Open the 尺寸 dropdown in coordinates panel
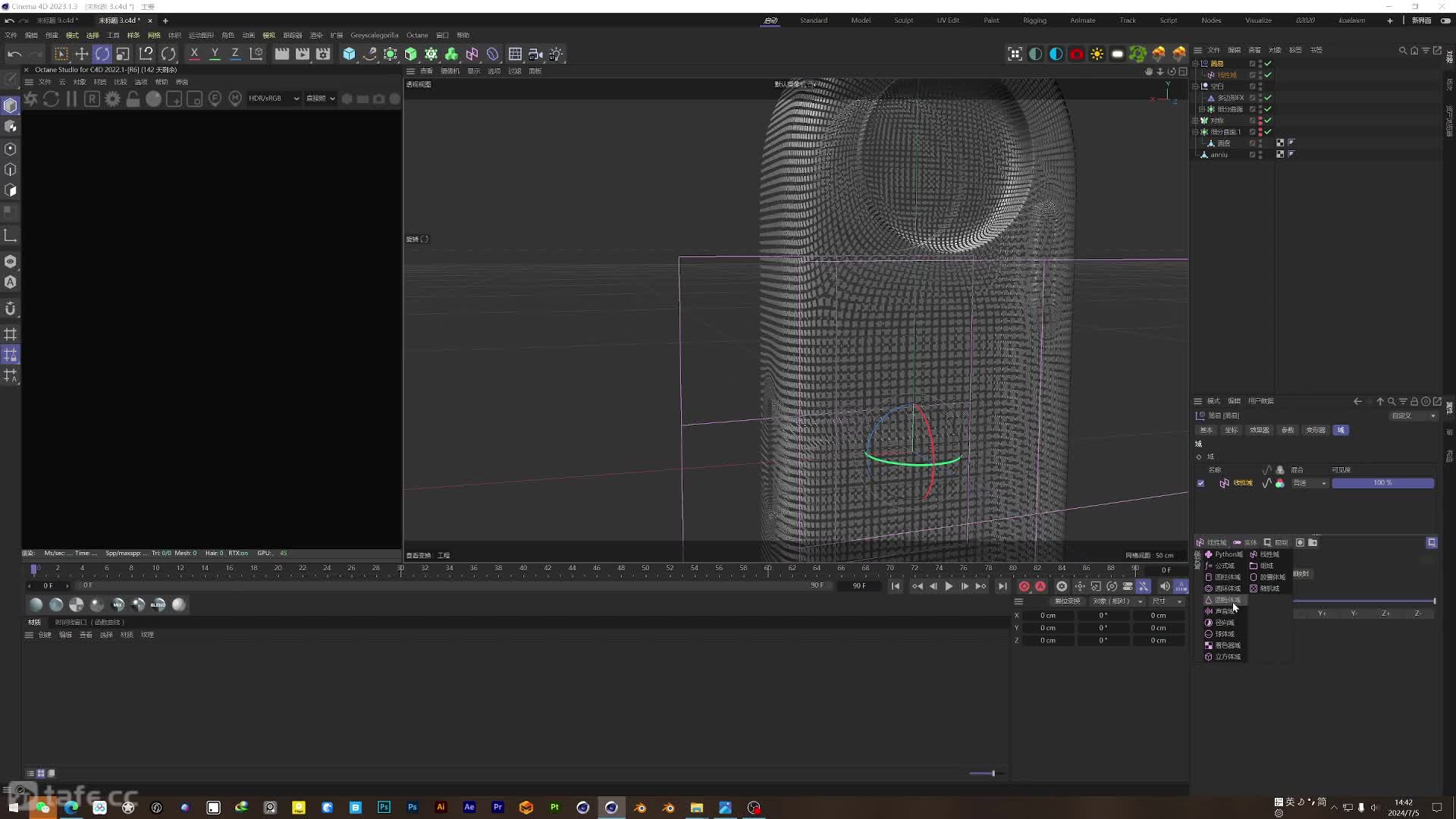1456x819 pixels. [x=1167, y=601]
